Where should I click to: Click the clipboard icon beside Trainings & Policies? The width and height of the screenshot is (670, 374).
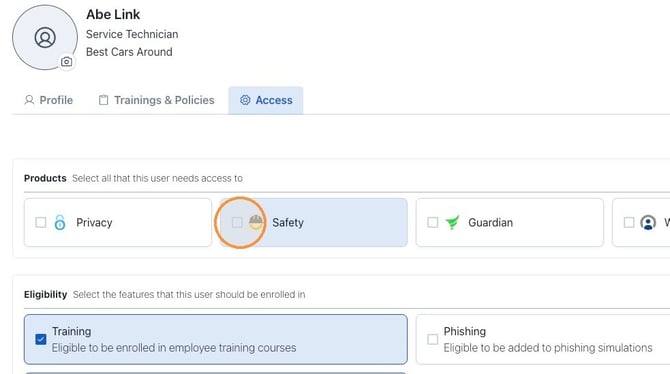[x=103, y=100]
